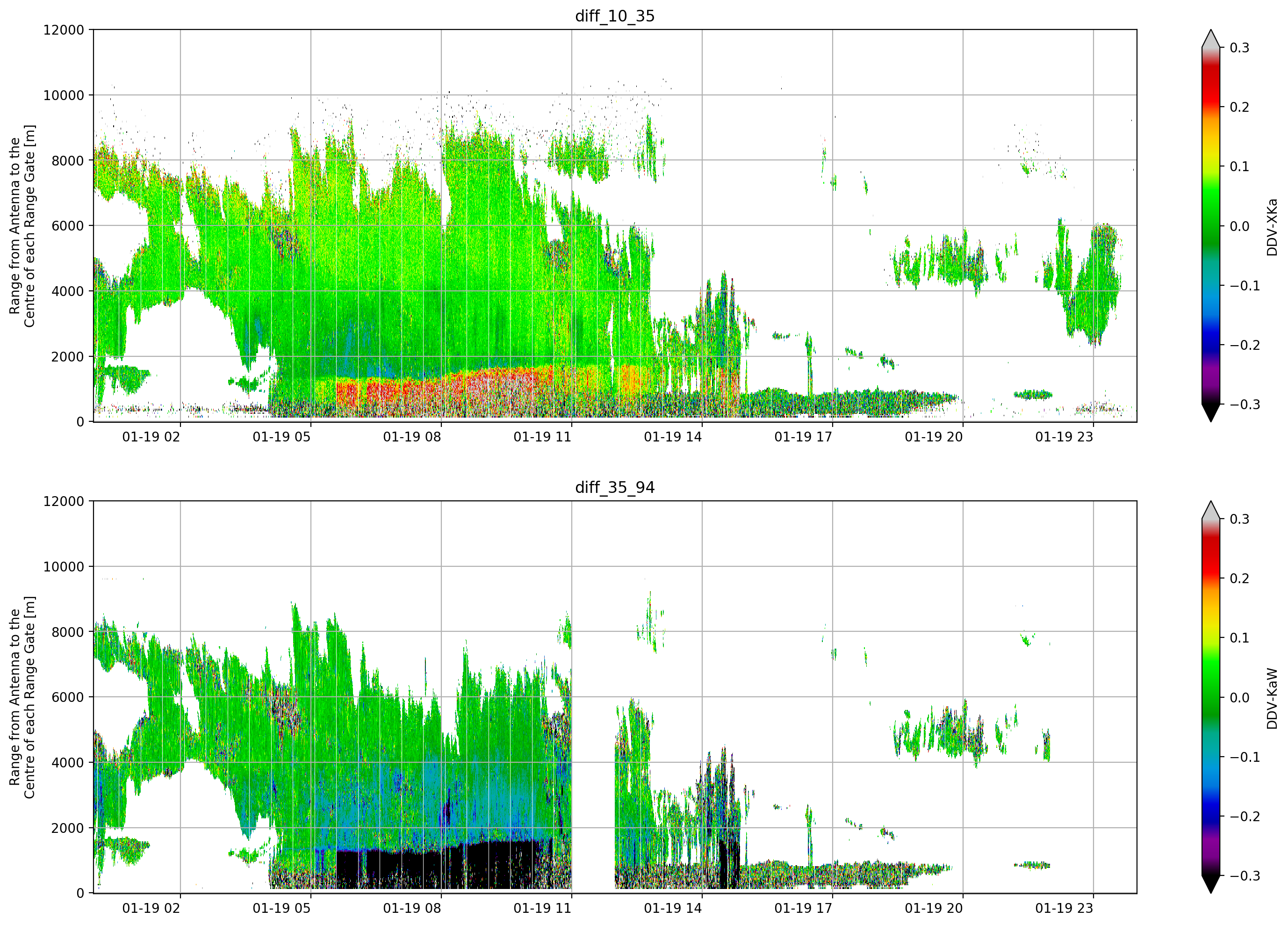
Task: Select the "DDV-KaW" colorbar label
Action: [x=1272, y=698]
